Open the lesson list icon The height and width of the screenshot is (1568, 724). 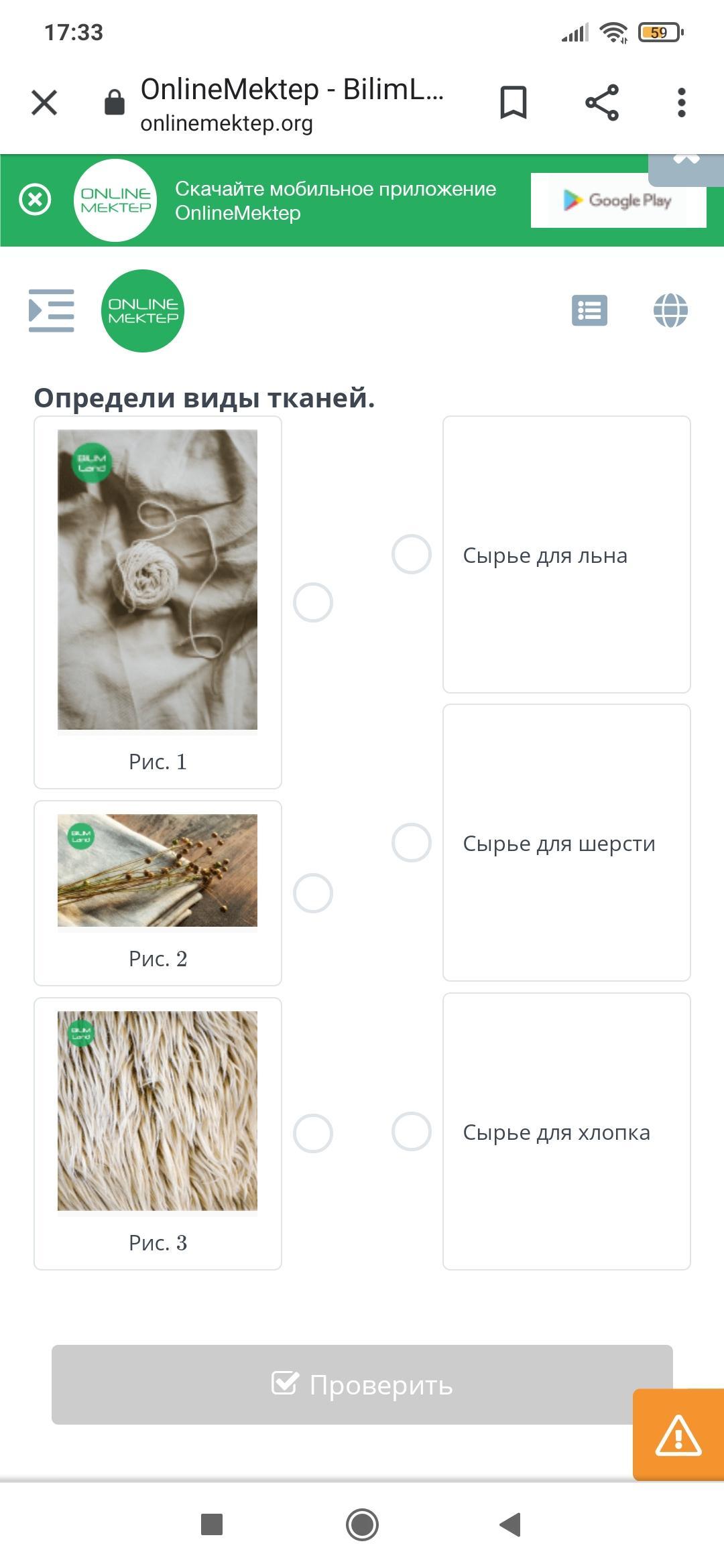coord(590,310)
